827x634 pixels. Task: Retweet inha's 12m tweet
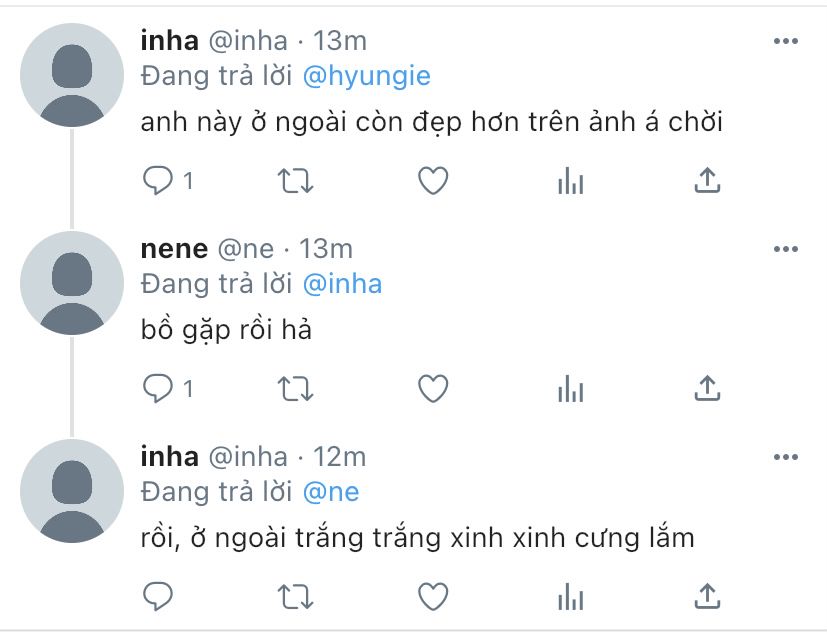point(295,597)
